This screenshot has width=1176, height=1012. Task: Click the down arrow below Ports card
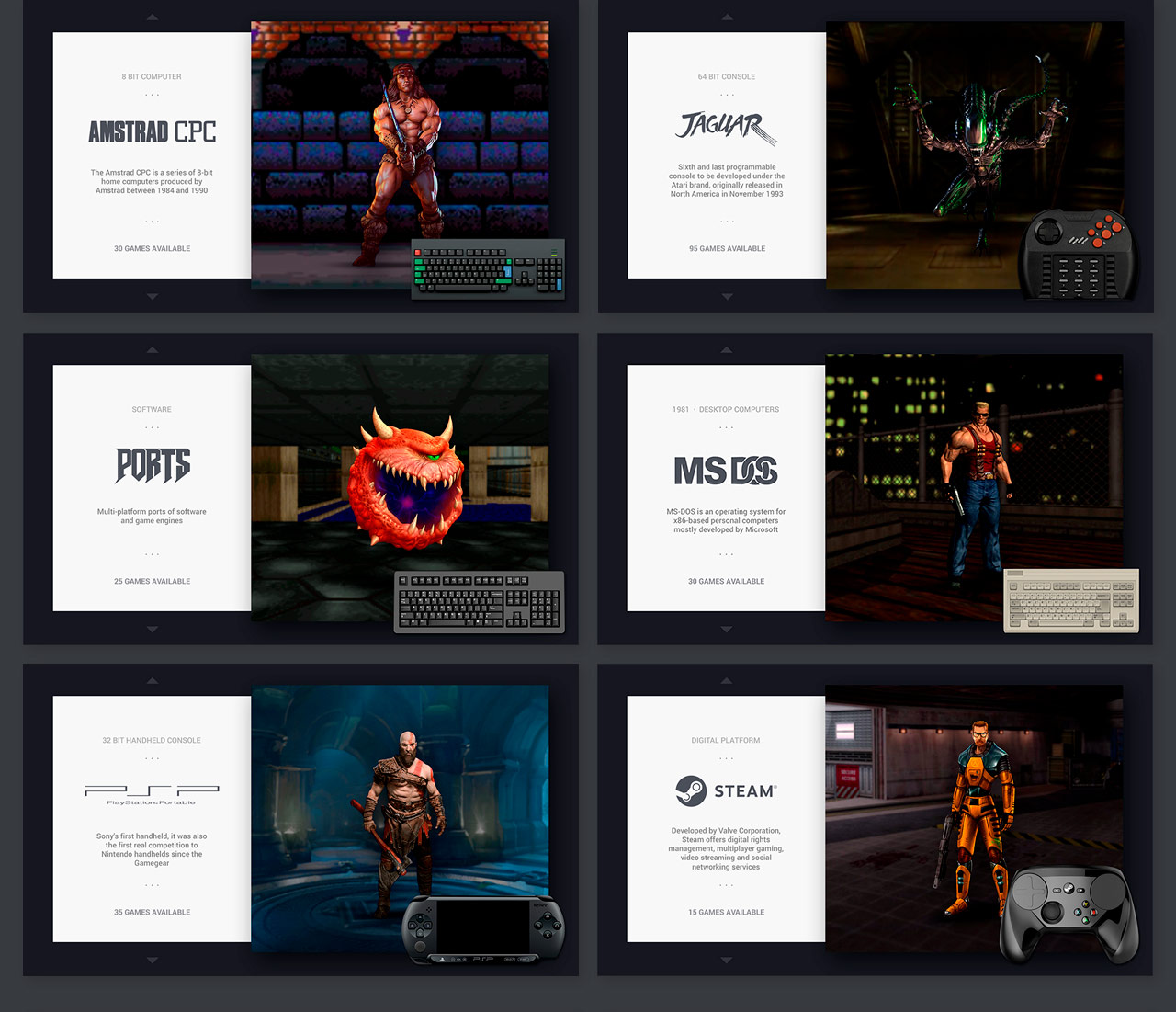pos(153,629)
